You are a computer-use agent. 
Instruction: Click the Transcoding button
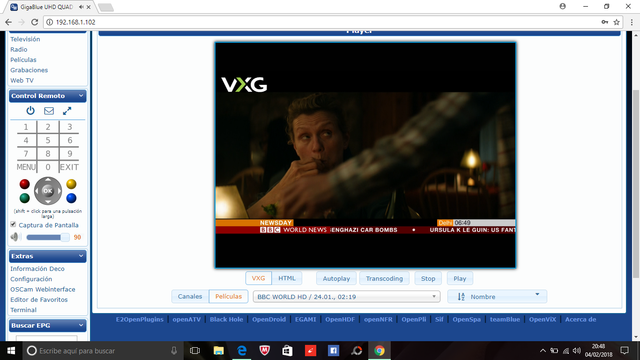(x=384, y=278)
